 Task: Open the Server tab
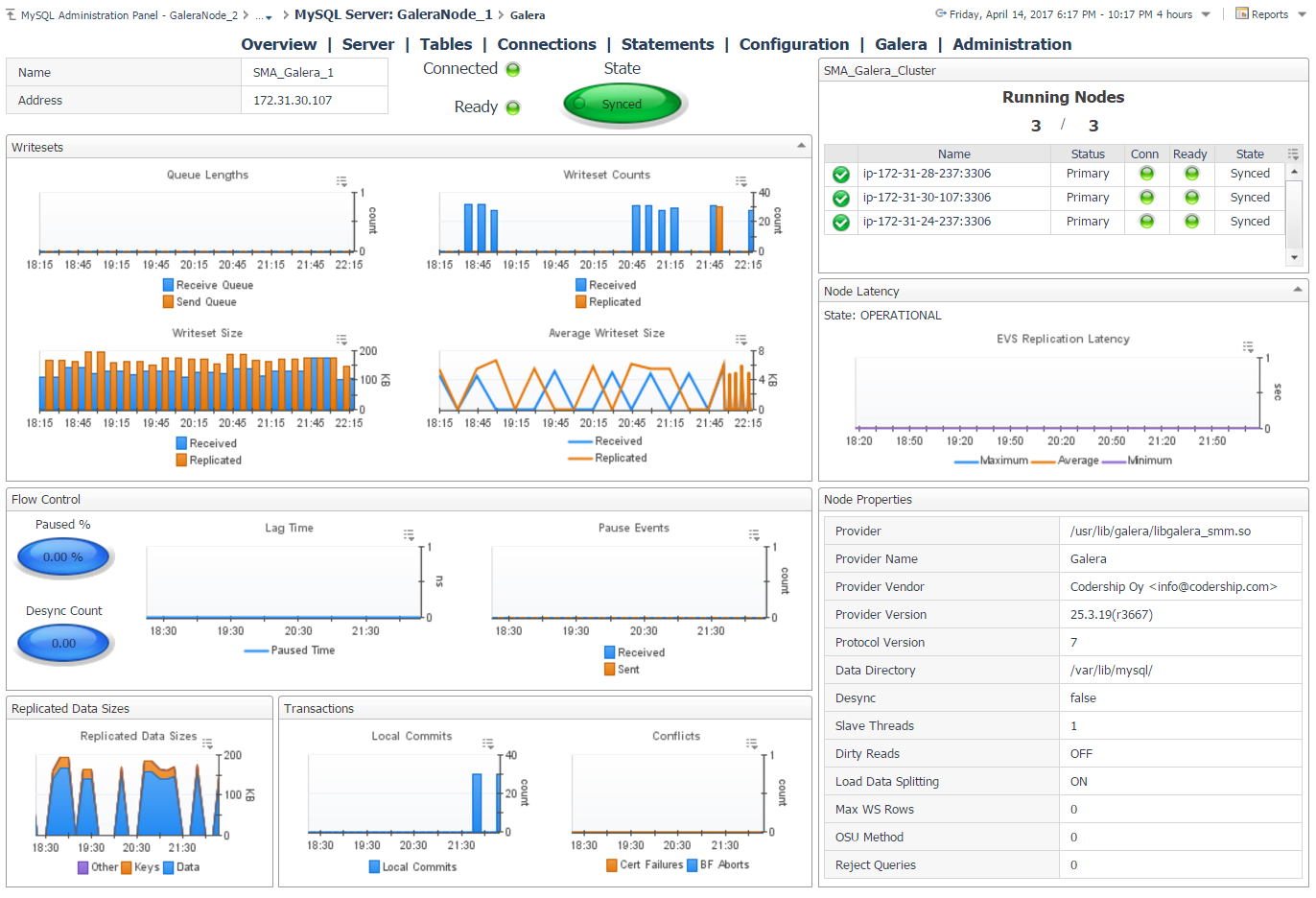point(368,44)
